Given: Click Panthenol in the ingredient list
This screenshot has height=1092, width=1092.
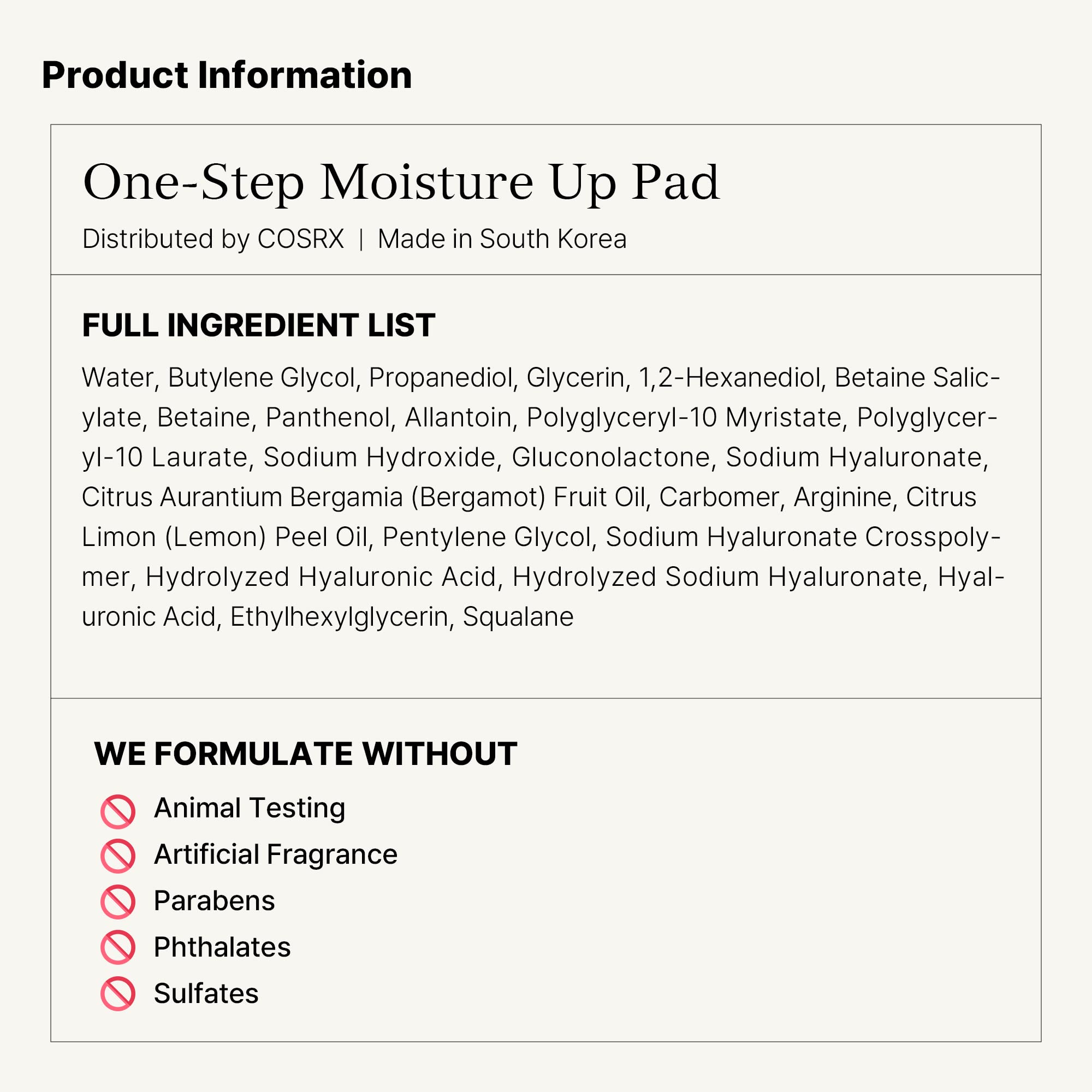Looking at the screenshot, I should click(x=328, y=418).
